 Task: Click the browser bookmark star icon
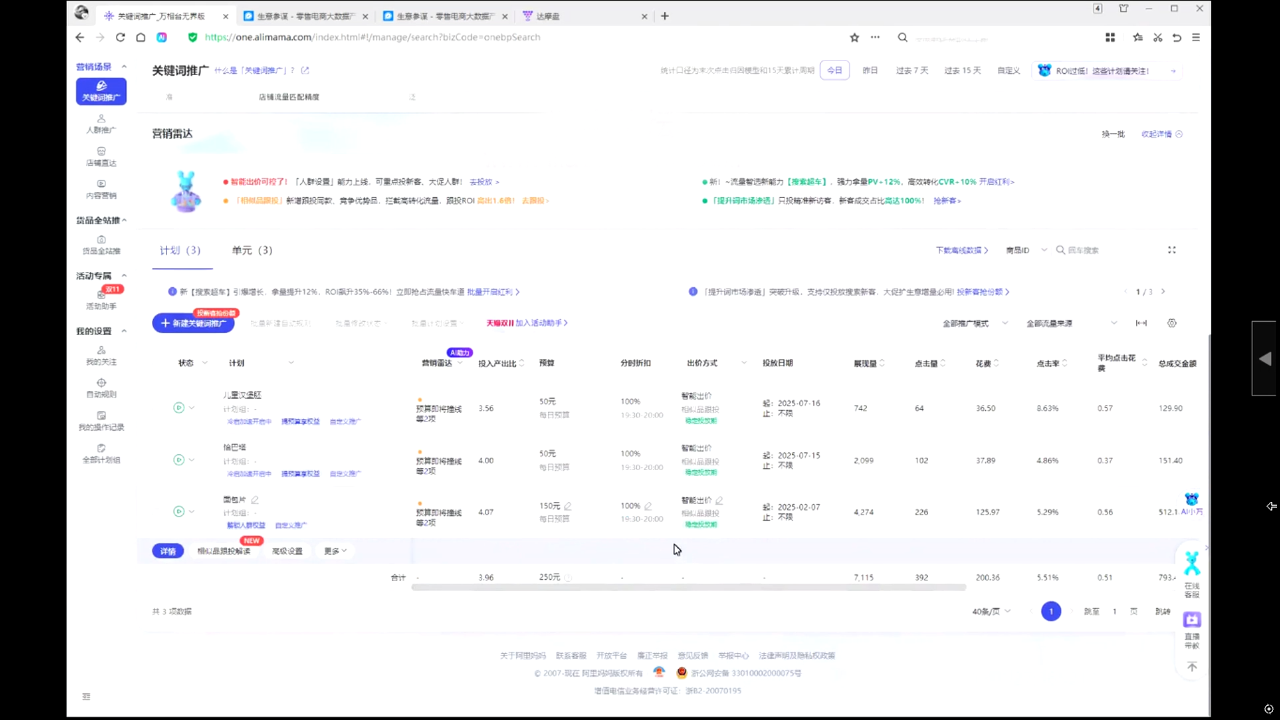point(854,38)
